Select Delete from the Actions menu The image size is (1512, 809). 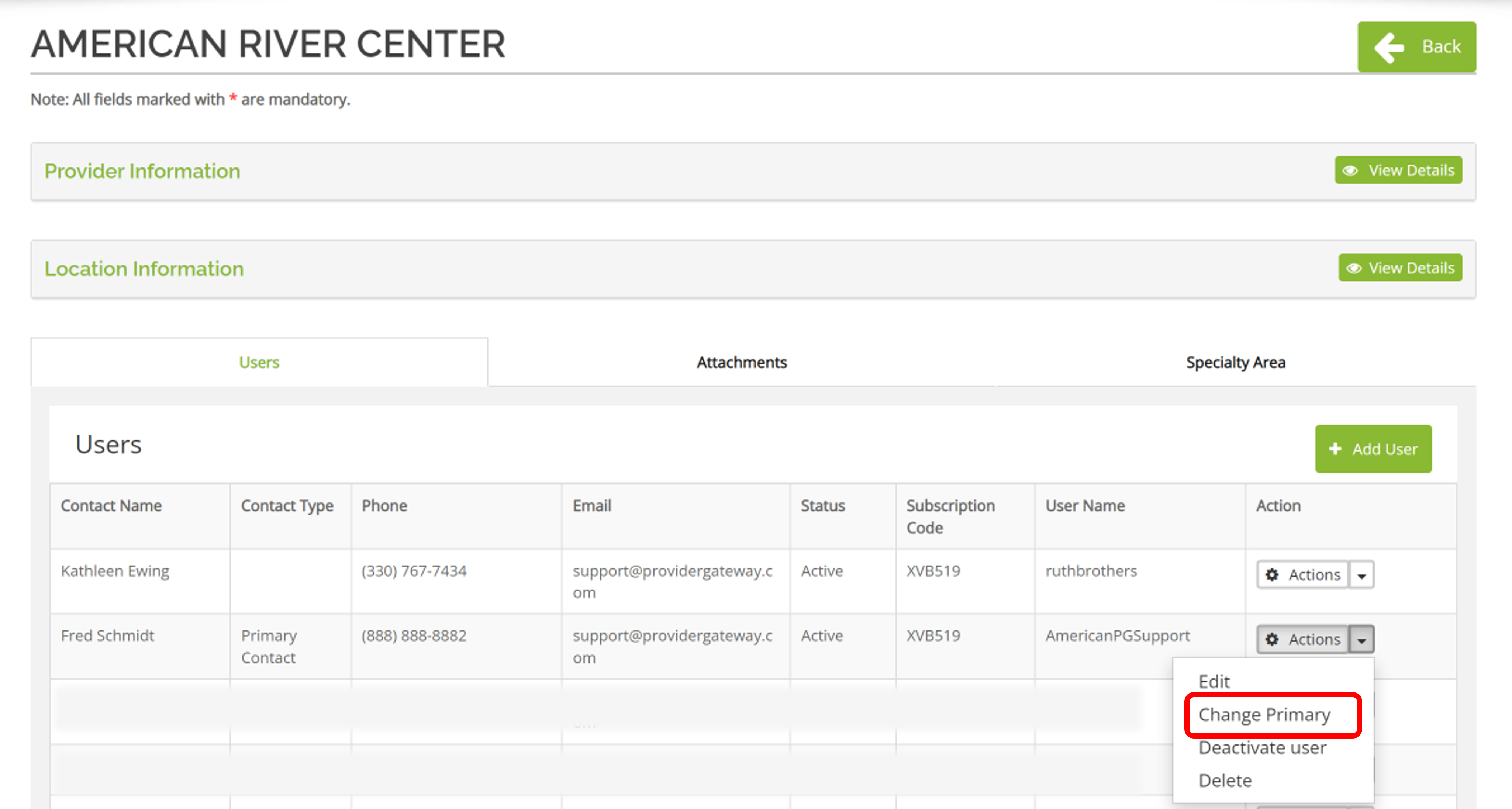tap(1225, 780)
